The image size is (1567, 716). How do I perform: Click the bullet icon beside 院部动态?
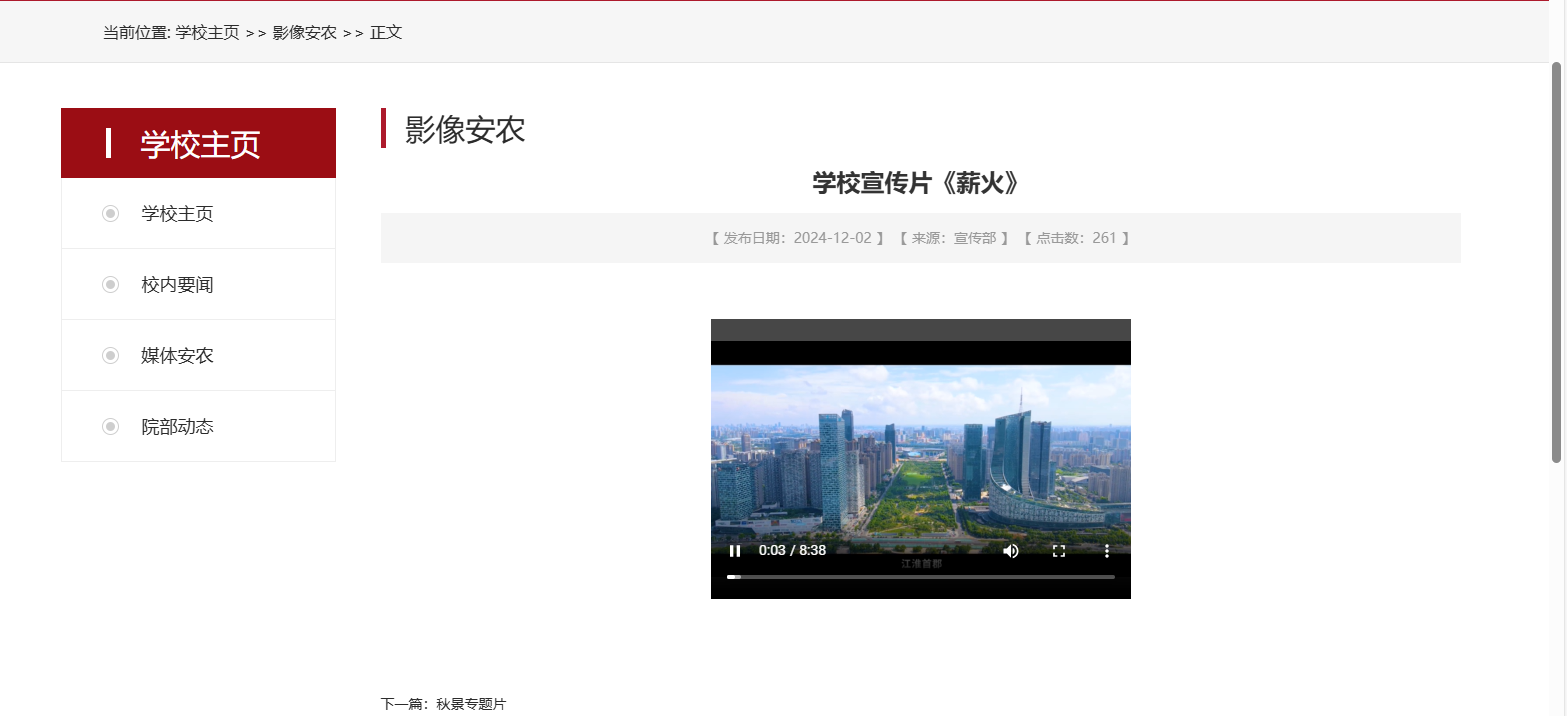(x=110, y=426)
